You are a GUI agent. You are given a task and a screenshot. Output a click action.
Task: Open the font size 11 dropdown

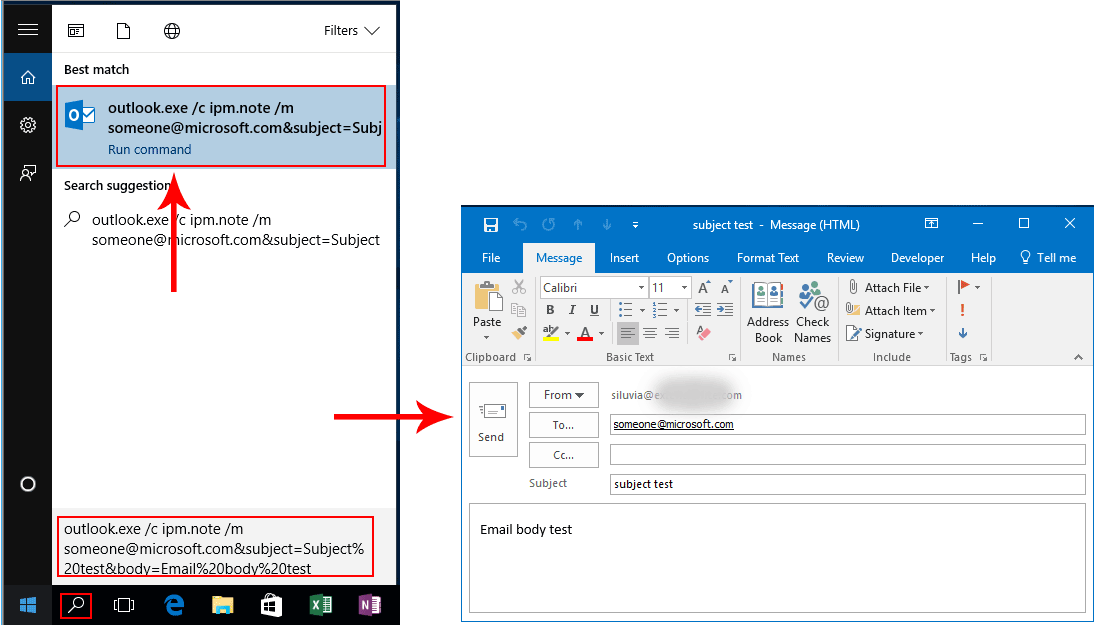click(684, 288)
